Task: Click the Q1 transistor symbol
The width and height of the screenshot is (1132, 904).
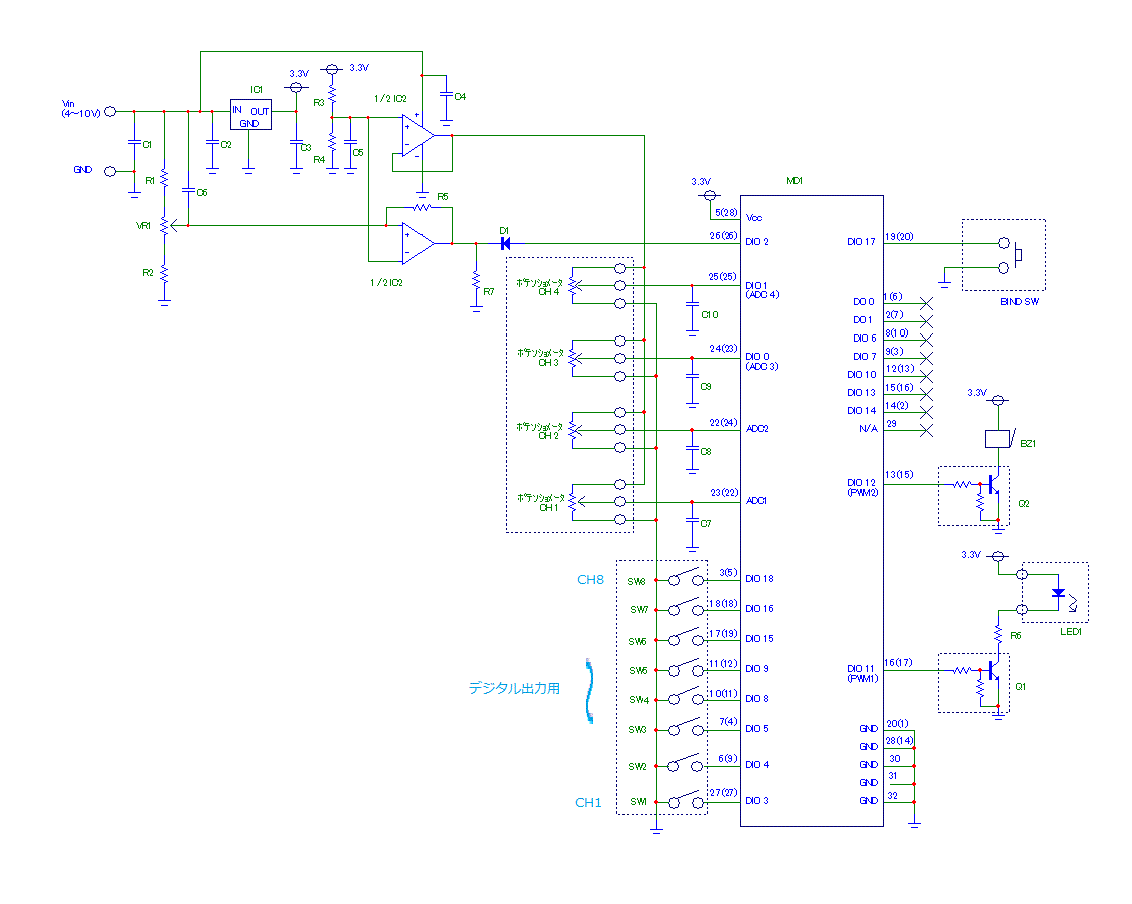Action: [991, 672]
